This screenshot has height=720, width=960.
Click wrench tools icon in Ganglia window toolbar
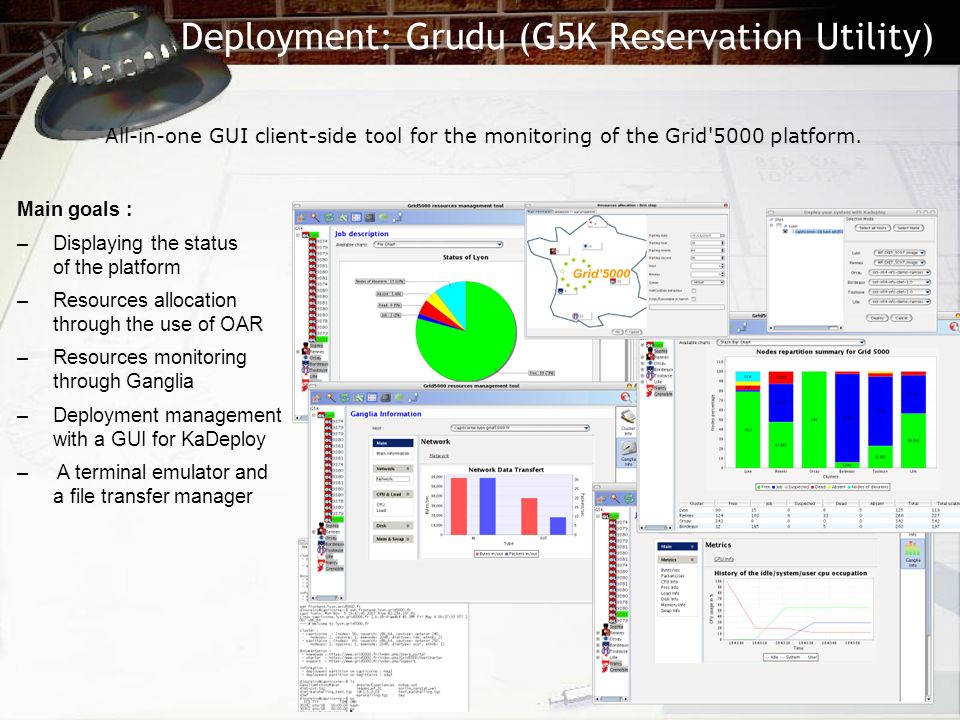pos(359,397)
